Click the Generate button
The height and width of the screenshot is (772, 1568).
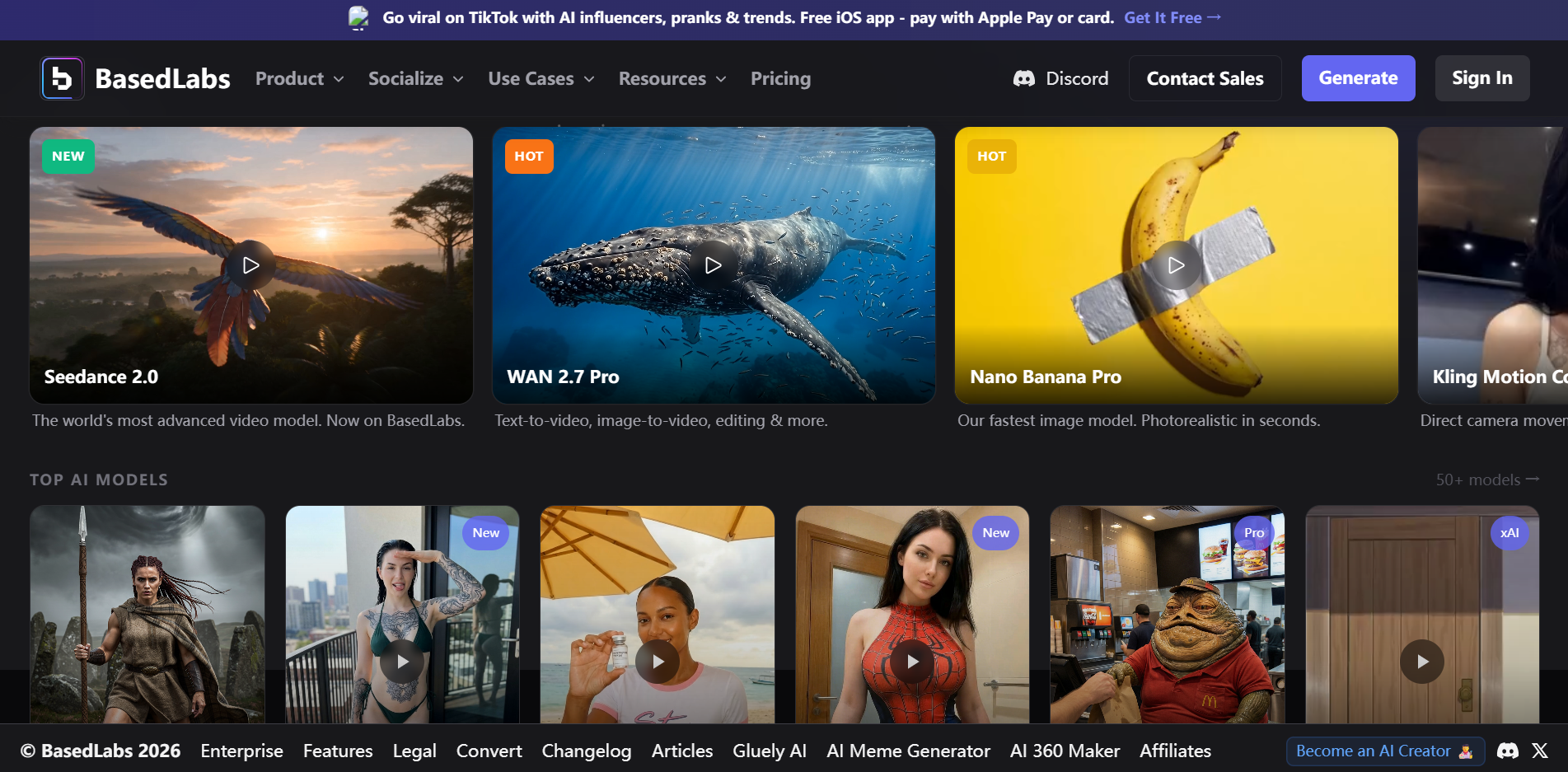point(1358,78)
